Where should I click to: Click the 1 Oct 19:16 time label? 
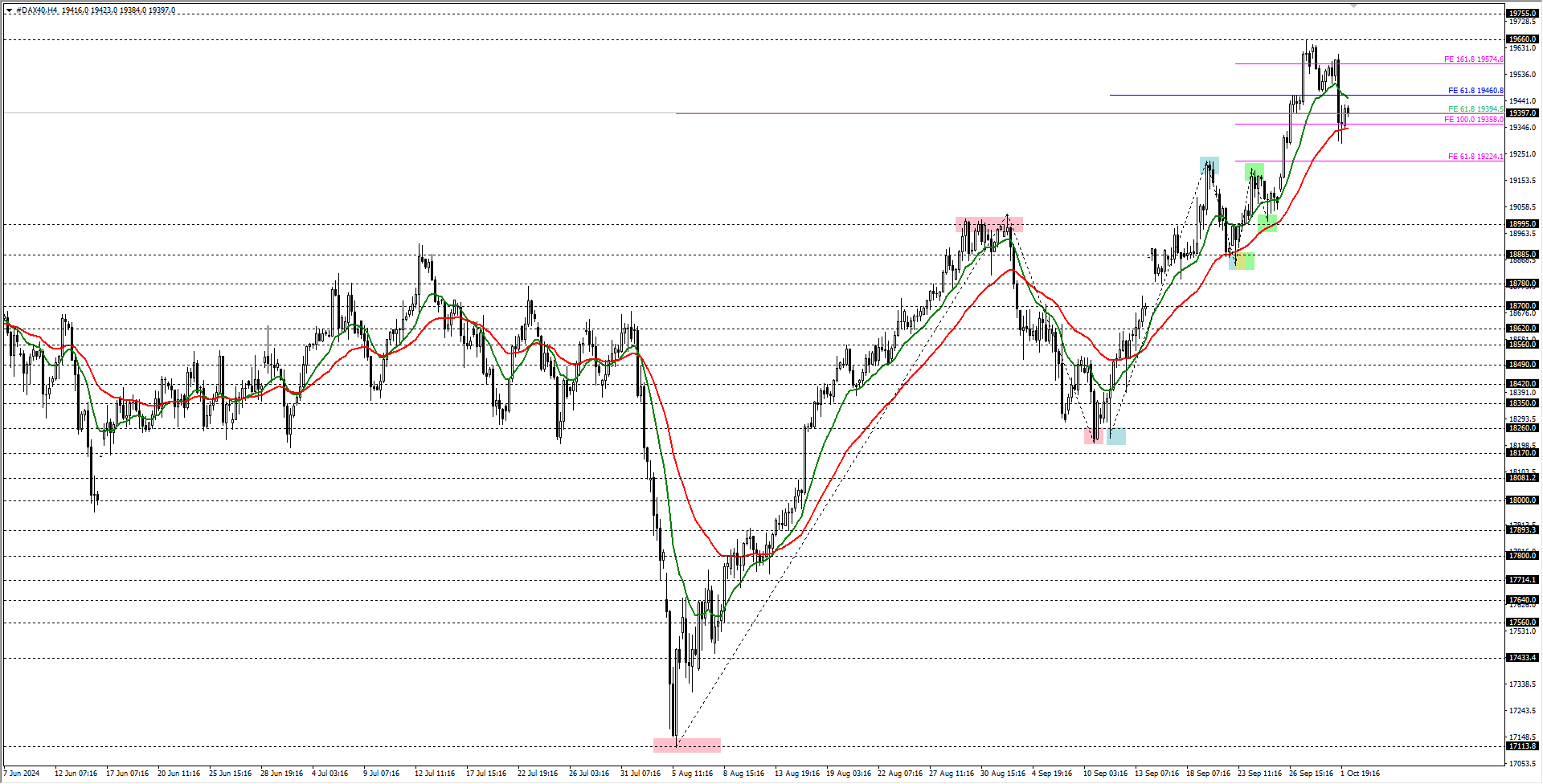click(1361, 774)
